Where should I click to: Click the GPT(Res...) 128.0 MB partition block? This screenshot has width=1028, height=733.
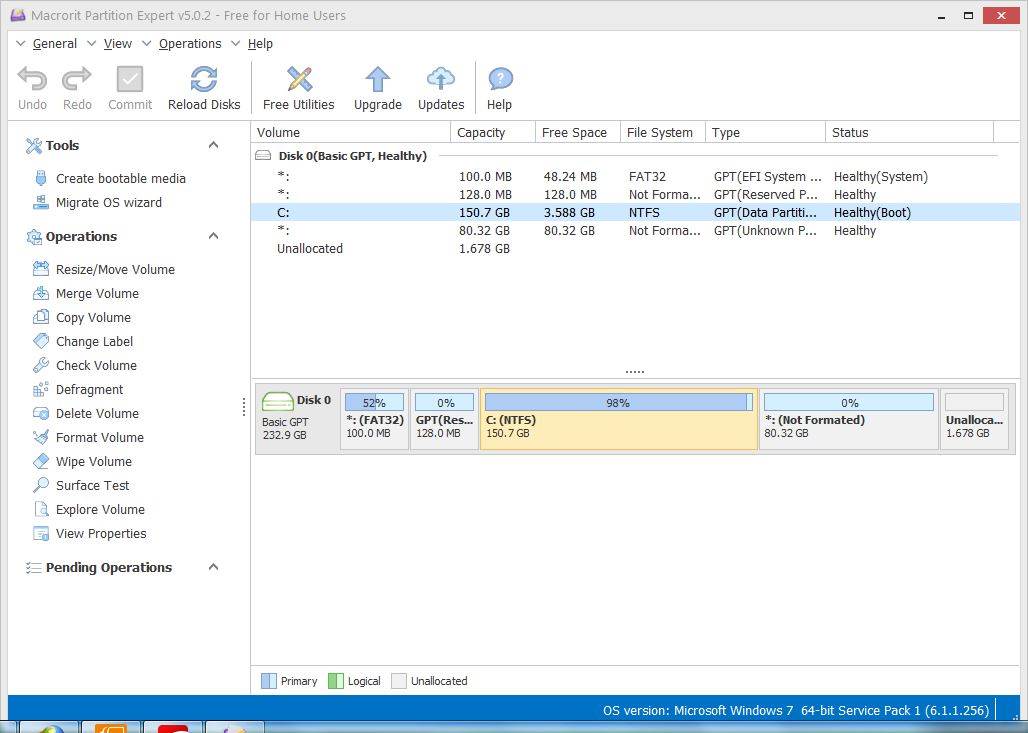[x=445, y=419]
